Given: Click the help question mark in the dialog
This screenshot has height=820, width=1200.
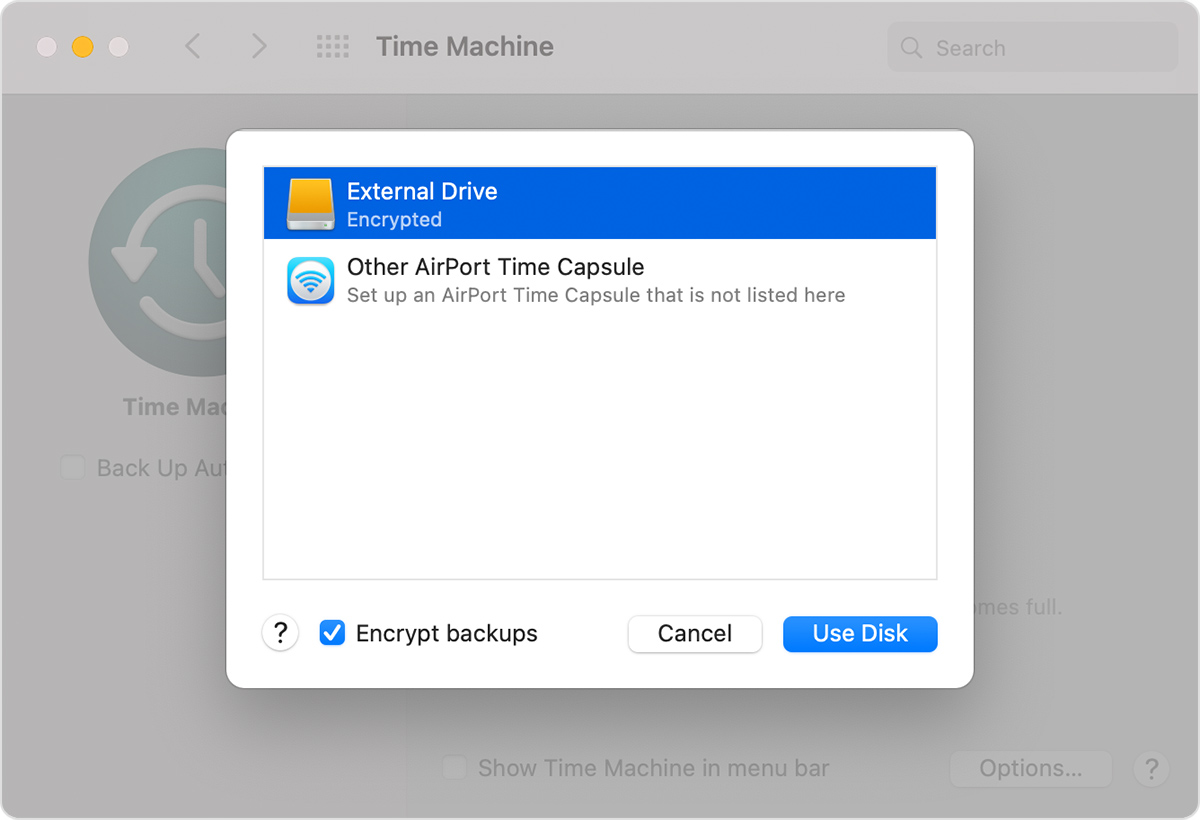Looking at the screenshot, I should [x=280, y=633].
